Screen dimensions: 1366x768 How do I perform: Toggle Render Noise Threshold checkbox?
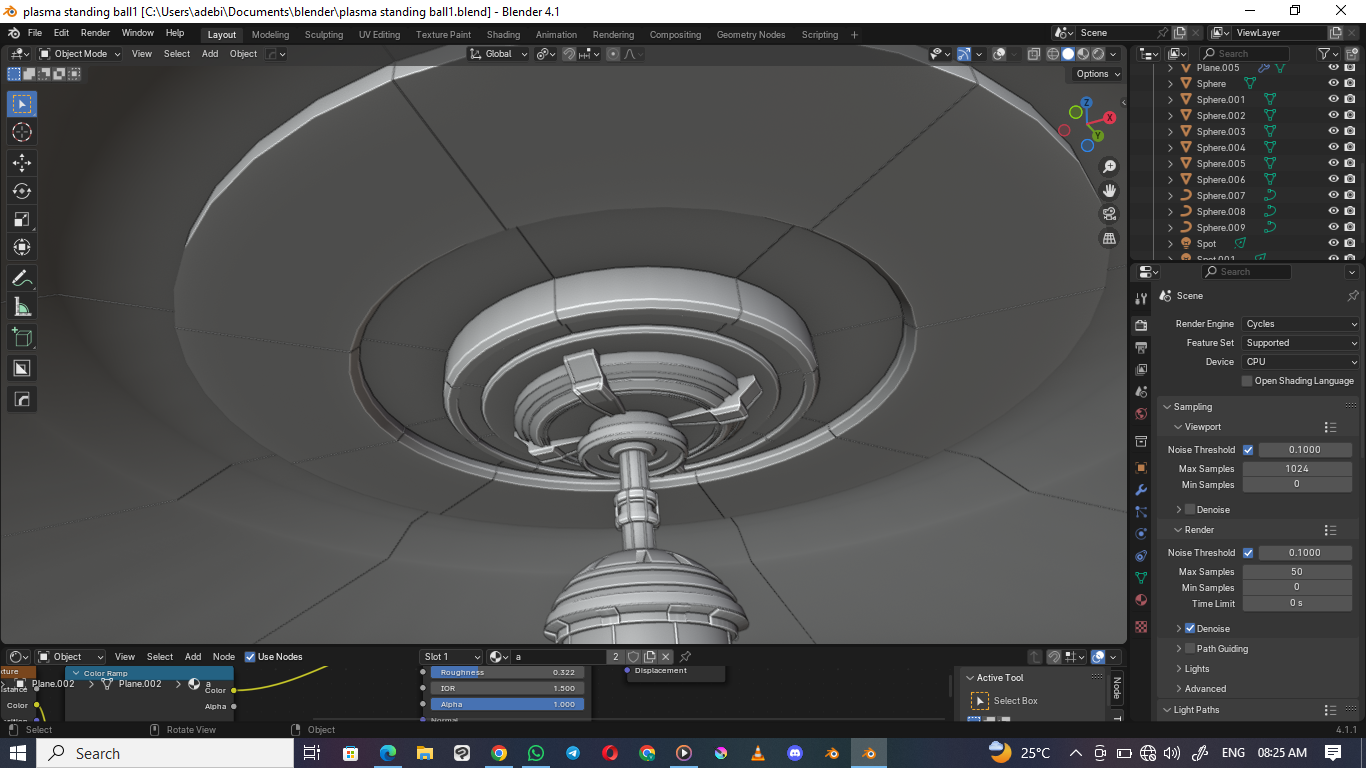point(1248,553)
